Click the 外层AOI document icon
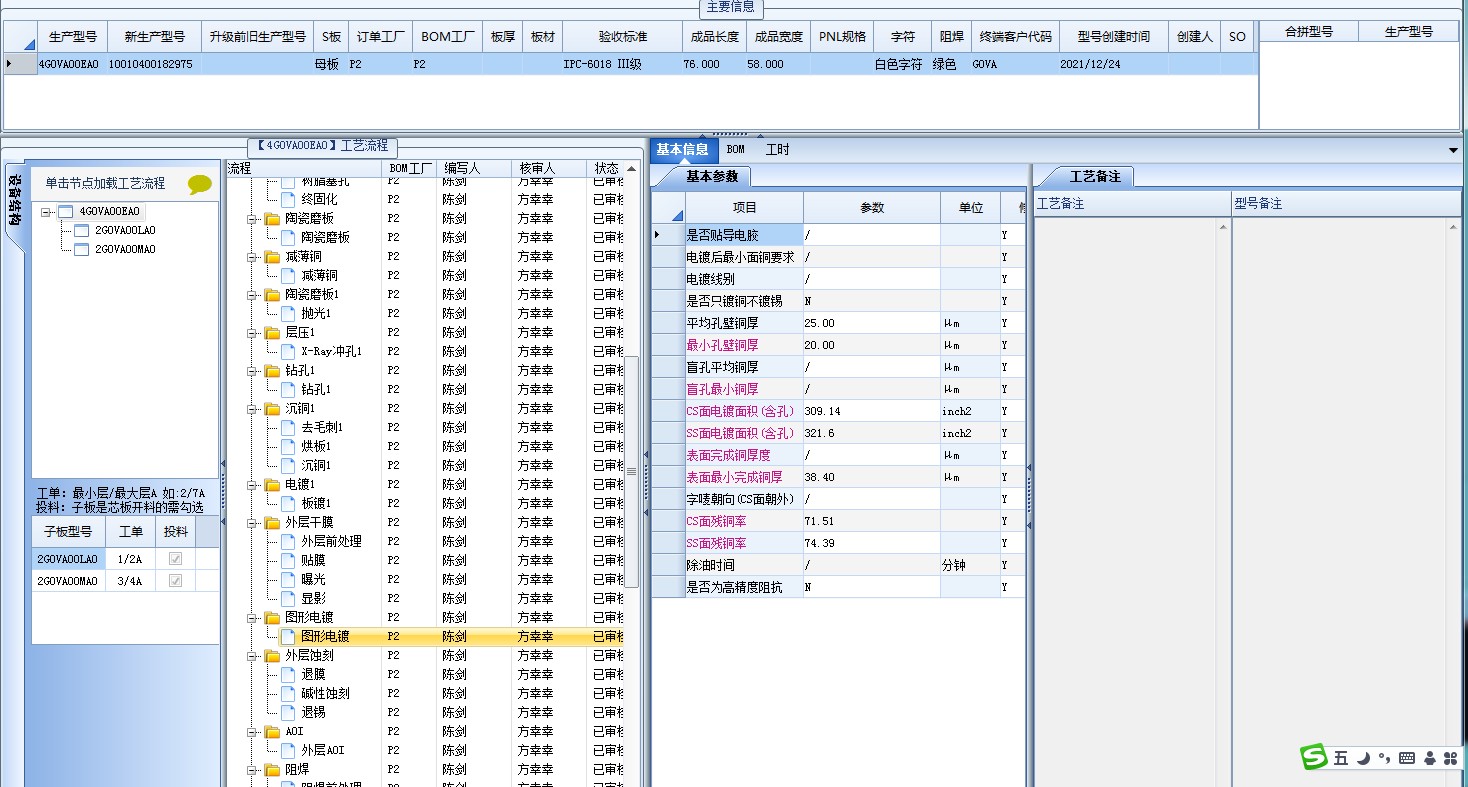The image size is (1468, 787). [289, 751]
